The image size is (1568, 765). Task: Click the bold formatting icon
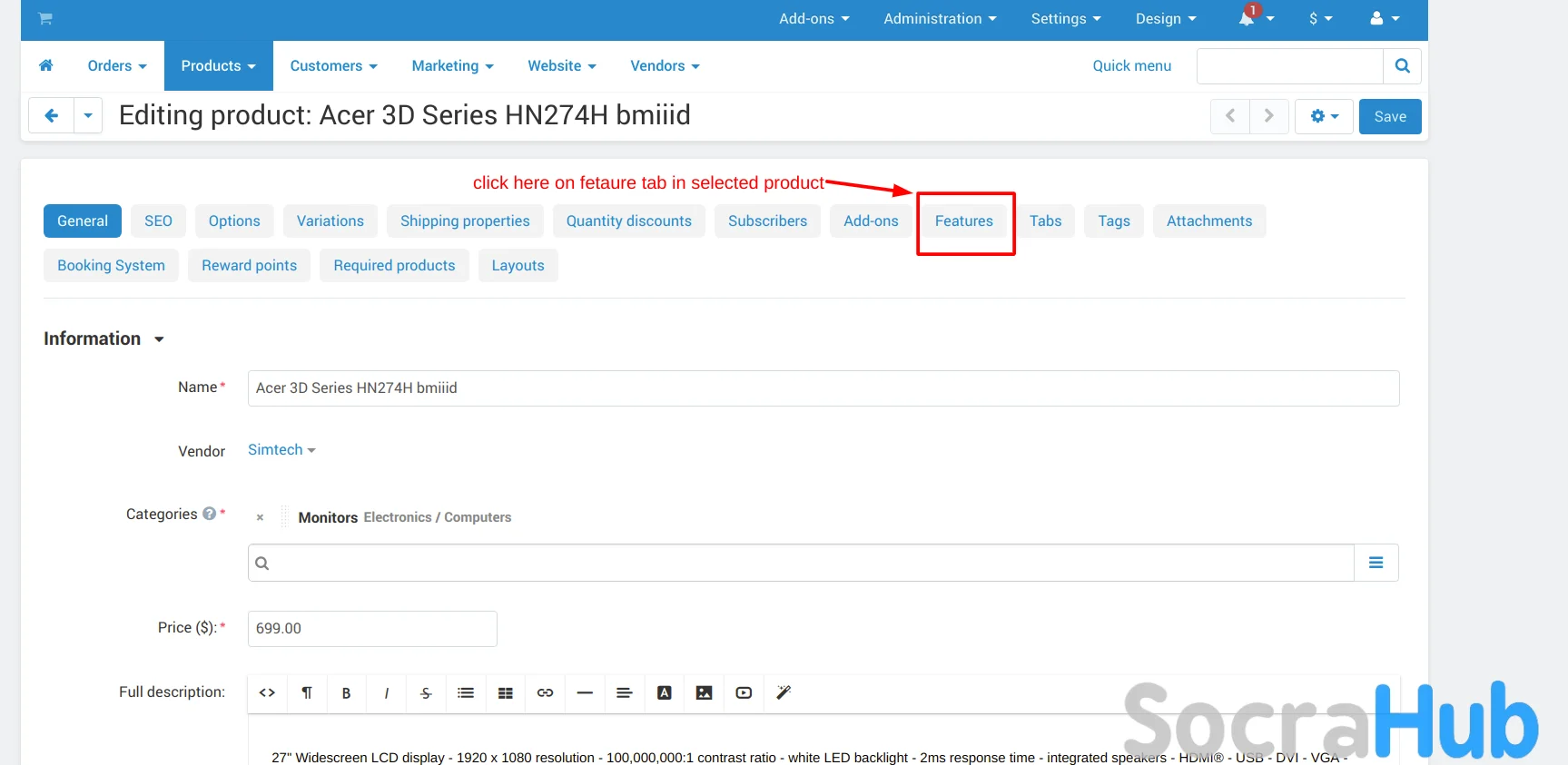pos(346,693)
